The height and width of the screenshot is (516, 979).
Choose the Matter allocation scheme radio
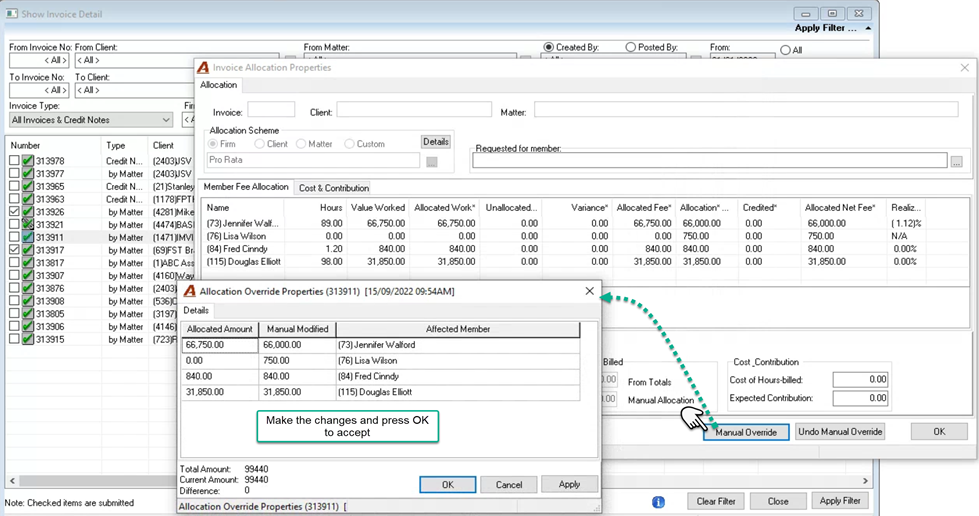pyautogui.click(x=301, y=144)
